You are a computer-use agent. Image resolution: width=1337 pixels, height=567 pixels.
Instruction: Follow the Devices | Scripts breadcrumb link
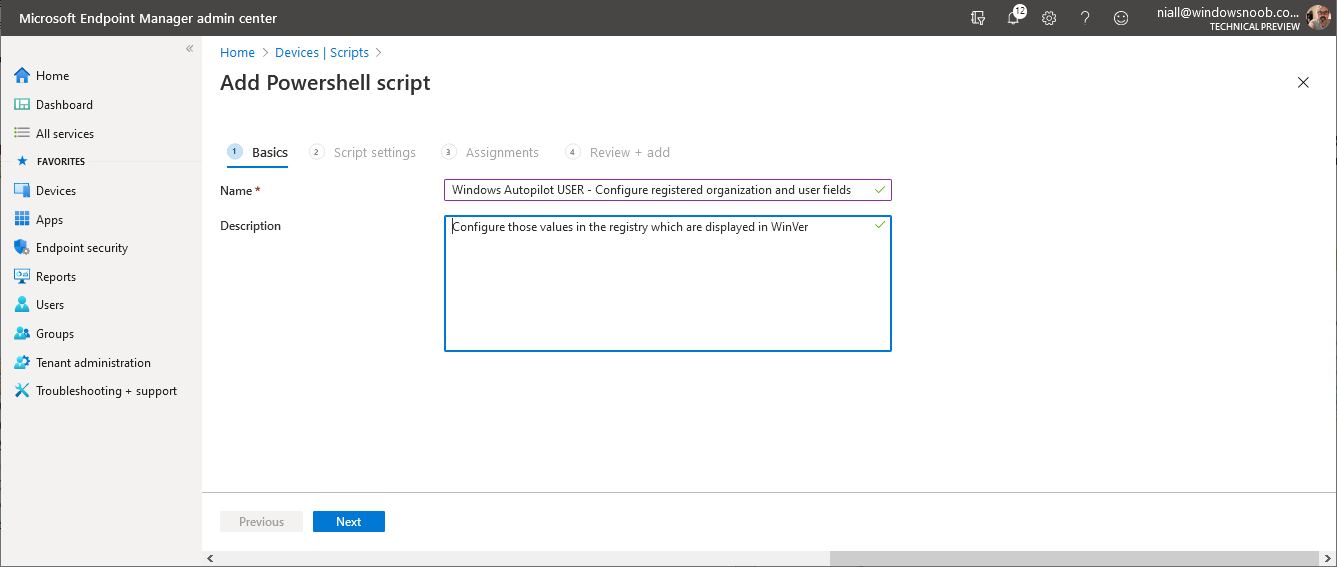coord(322,53)
